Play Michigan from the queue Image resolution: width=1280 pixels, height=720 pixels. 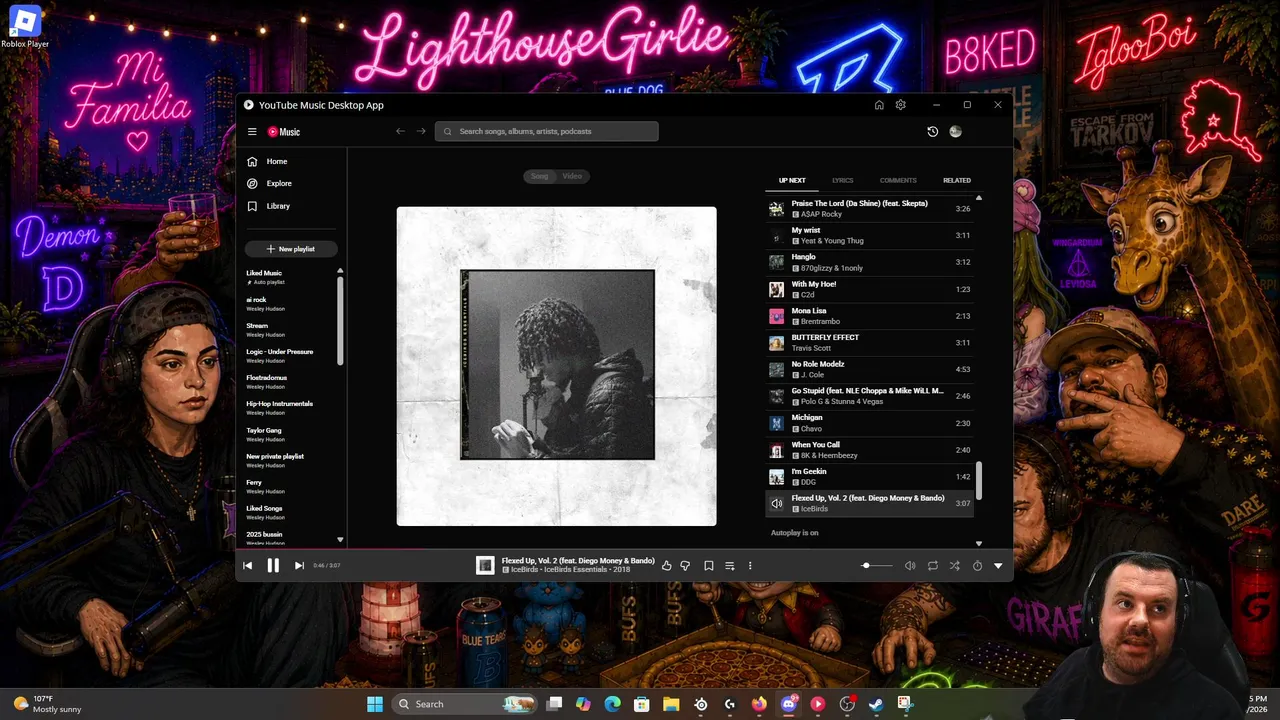point(869,423)
